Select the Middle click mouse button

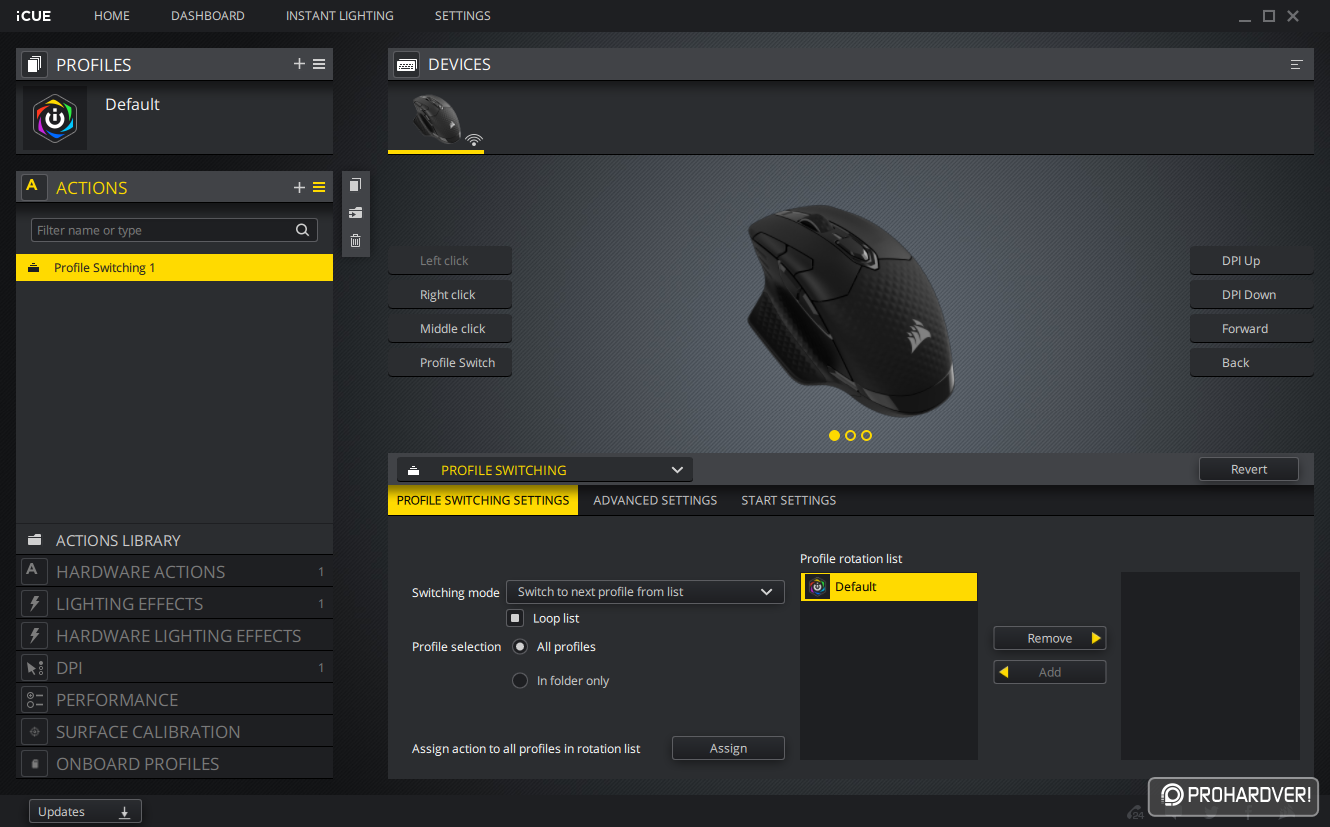click(450, 329)
